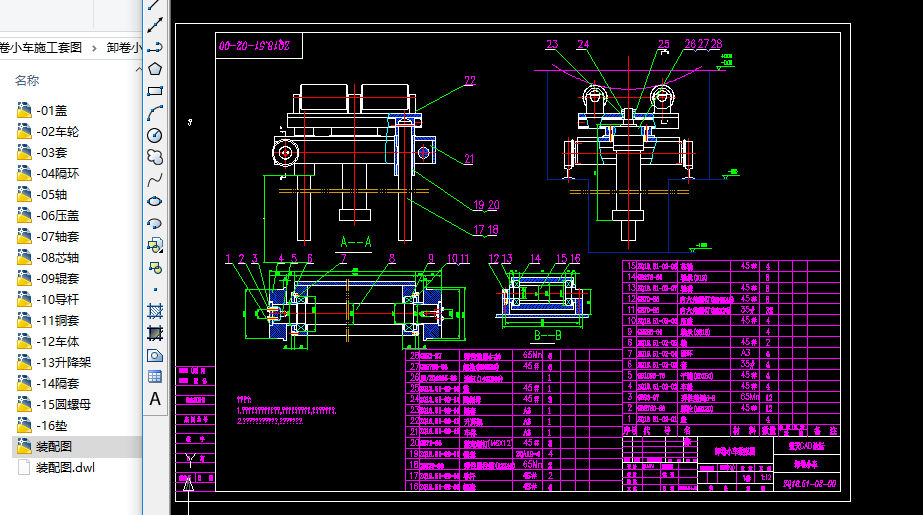
Task: Select the Rectangle drawing tool
Action: coord(155,91)
